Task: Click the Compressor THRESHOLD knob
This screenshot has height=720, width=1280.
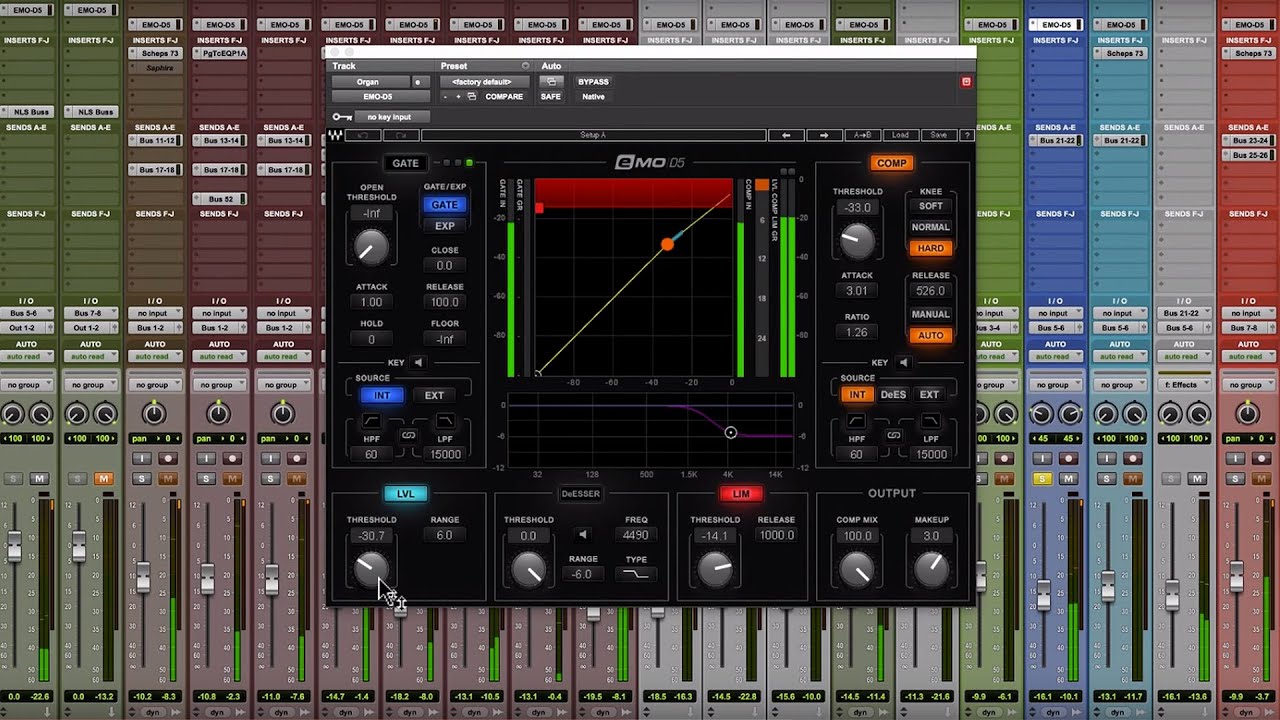Action: 856,239
